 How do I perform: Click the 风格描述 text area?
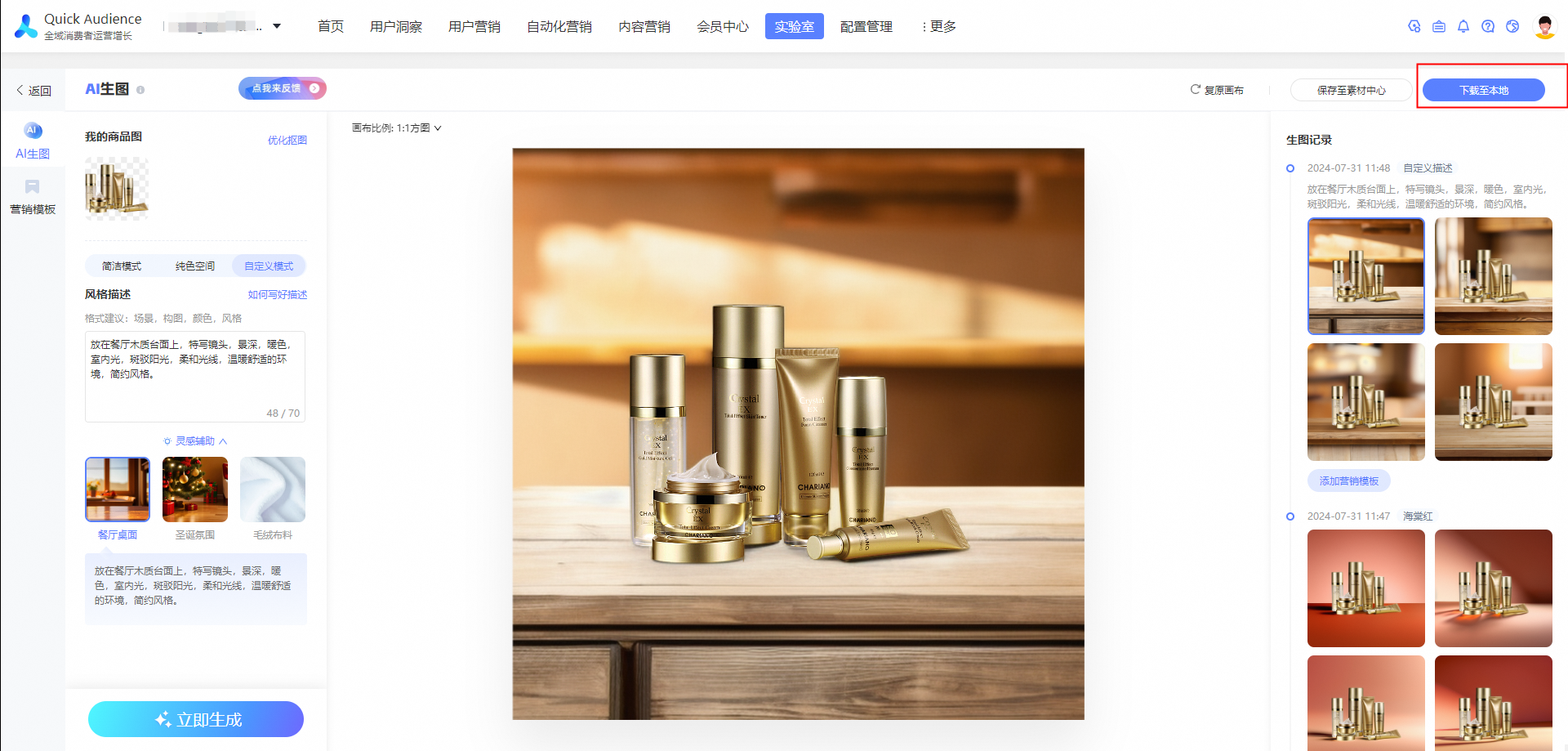pyautogui.click(x=195, y=377)
